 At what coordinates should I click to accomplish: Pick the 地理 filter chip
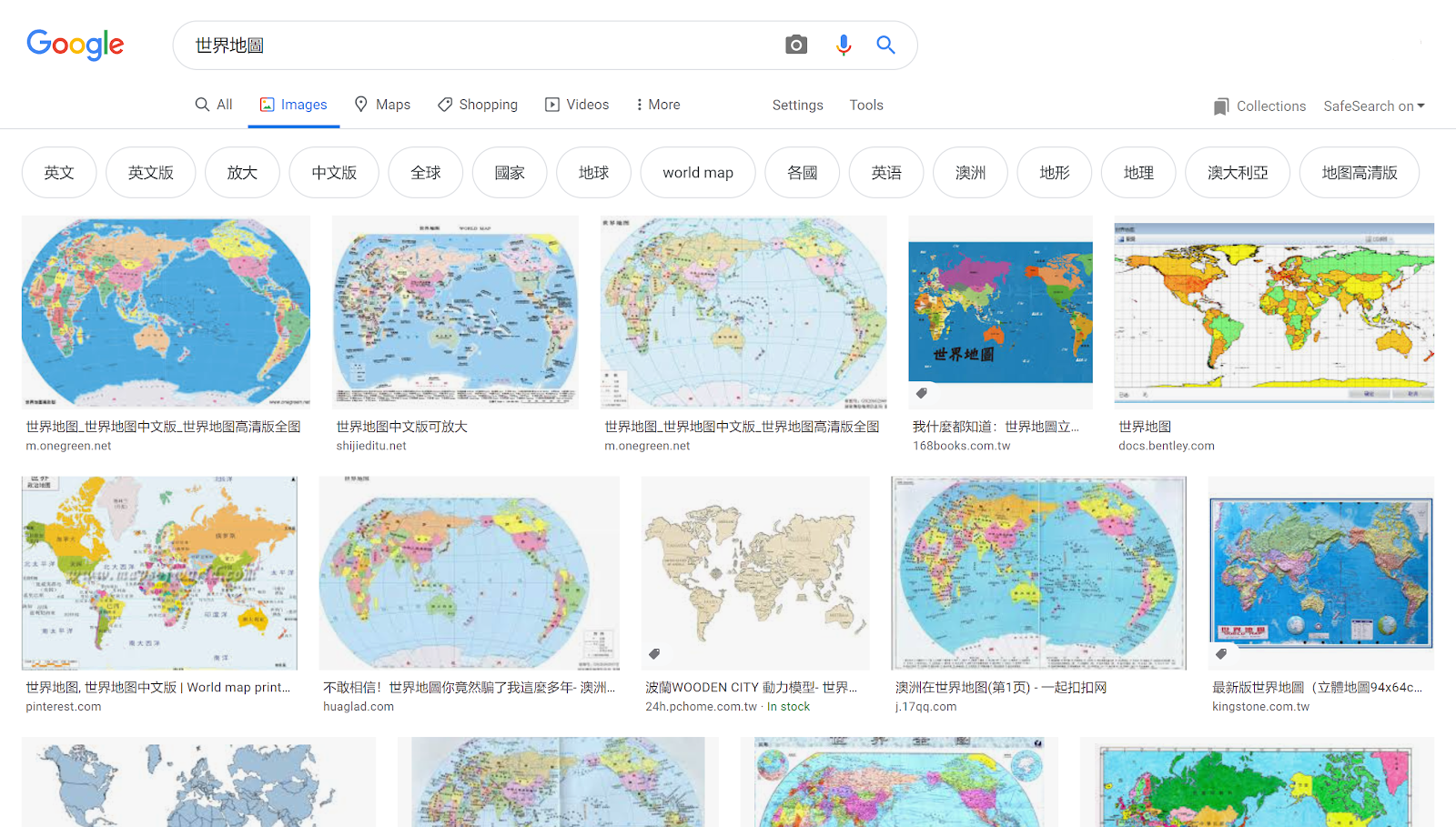(x=1138, y=173)
